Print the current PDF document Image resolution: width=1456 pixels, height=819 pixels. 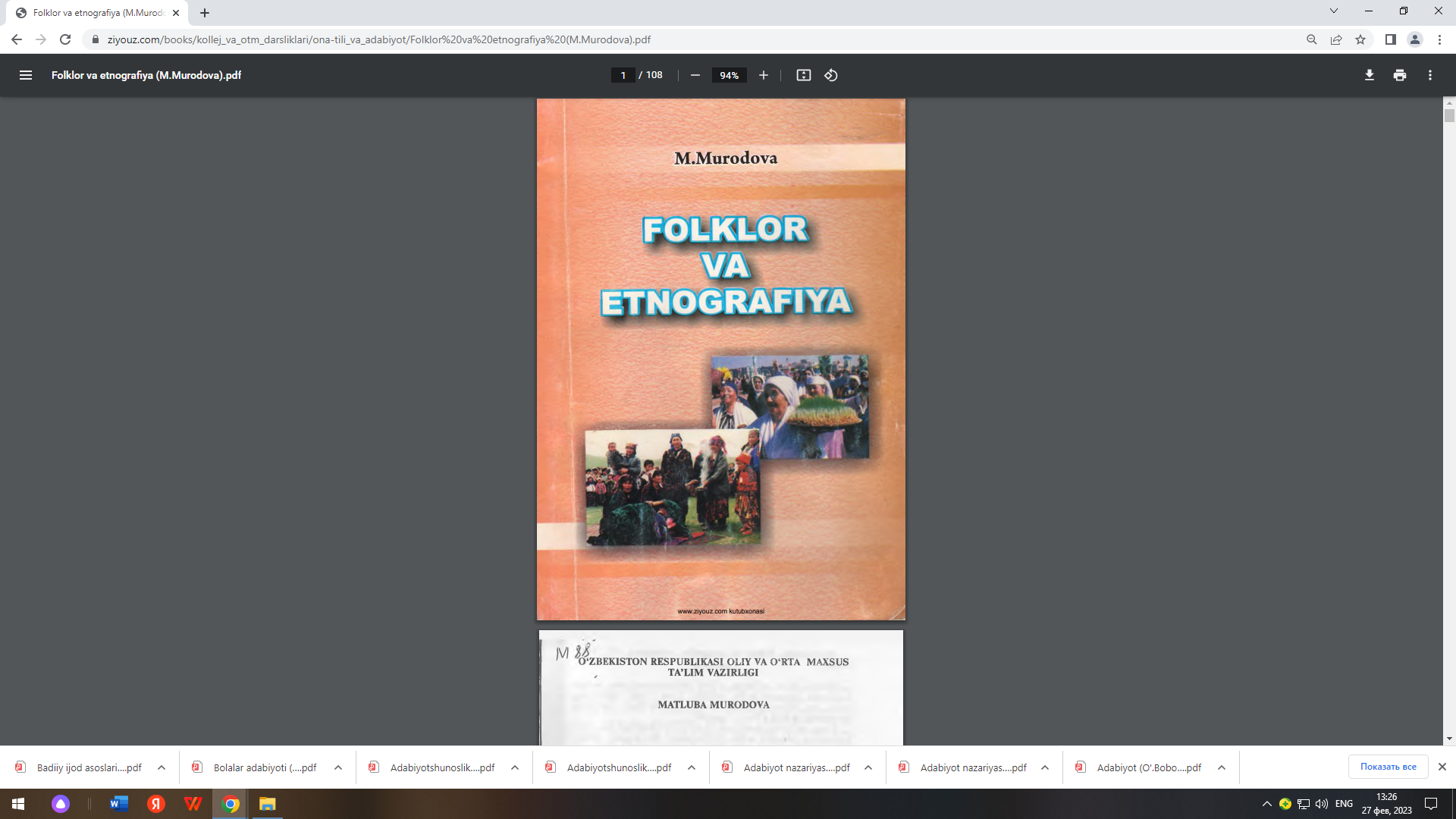pos(1400,75)
